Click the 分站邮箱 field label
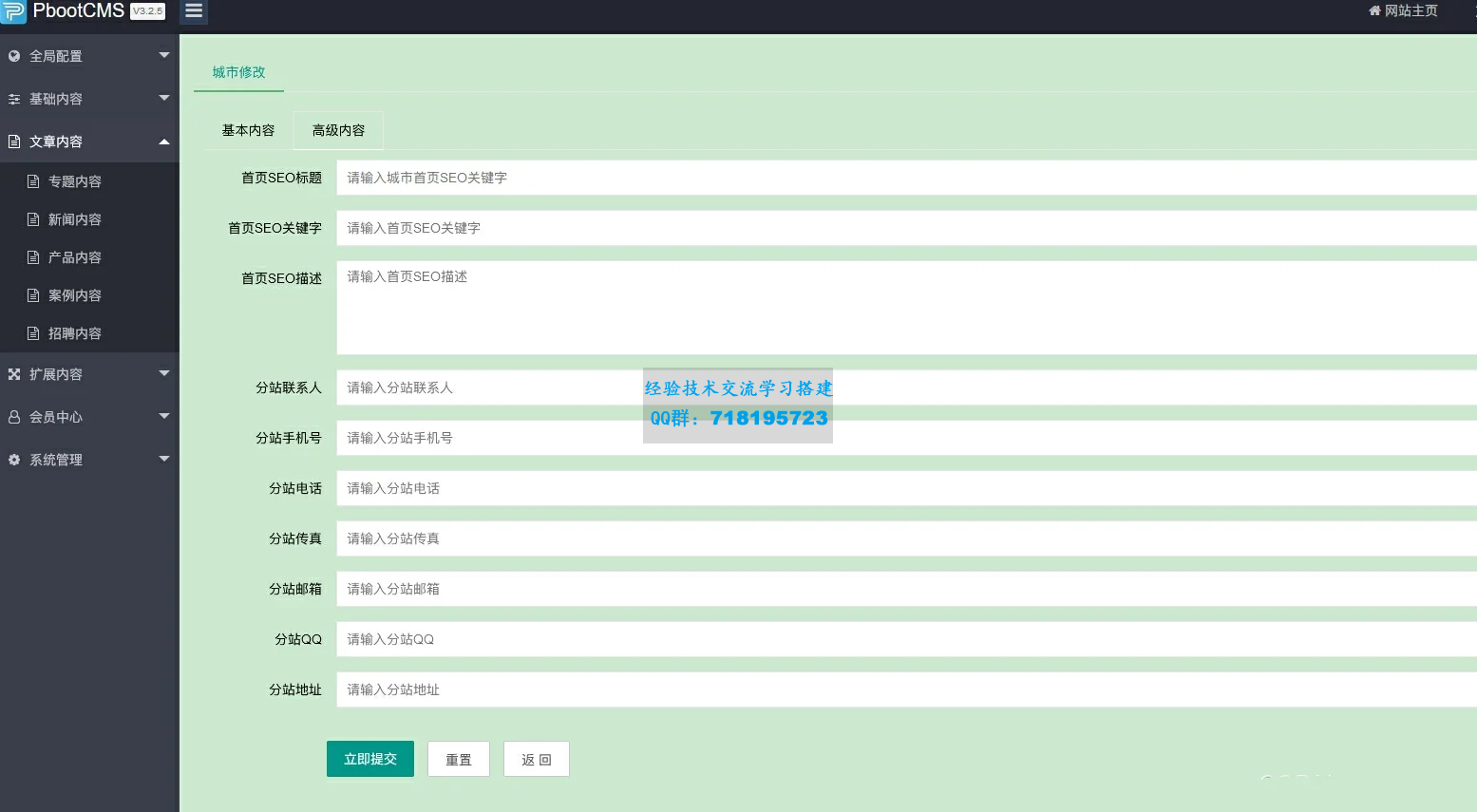Screen dimensions: 1477x812 (x=295, y=589)
